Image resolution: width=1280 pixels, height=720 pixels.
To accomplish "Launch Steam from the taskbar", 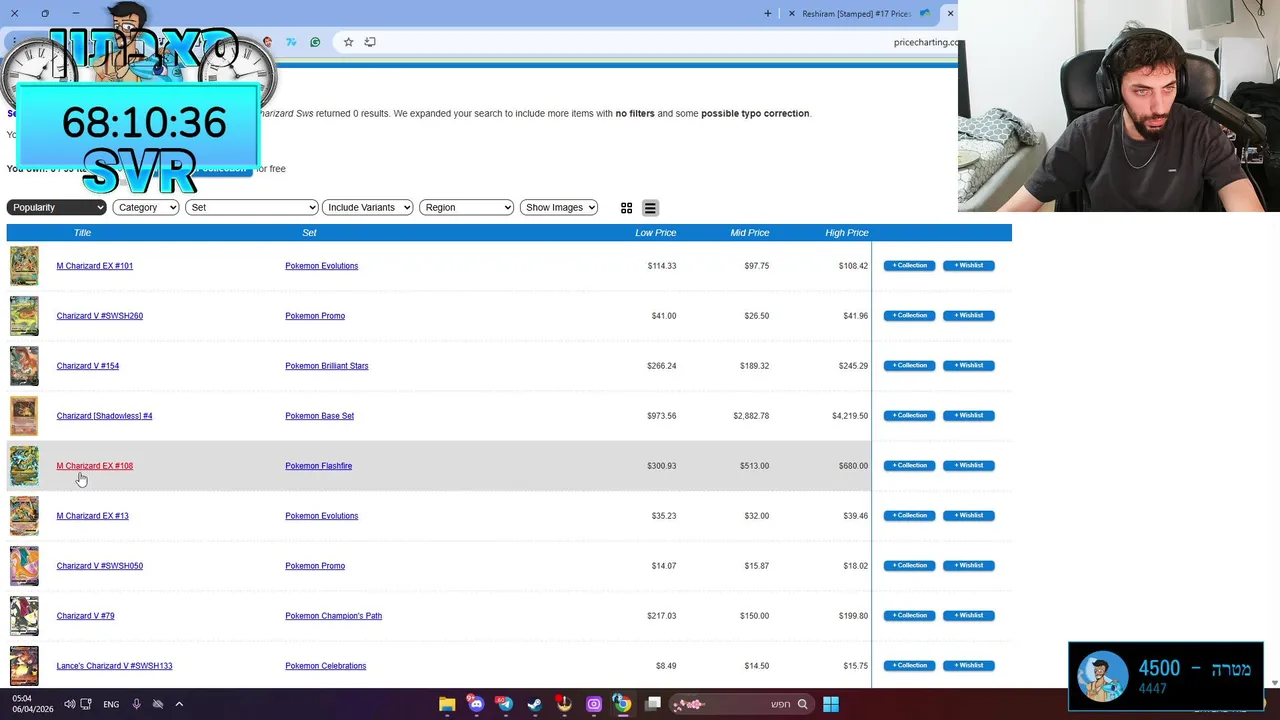I will [535, 704].
